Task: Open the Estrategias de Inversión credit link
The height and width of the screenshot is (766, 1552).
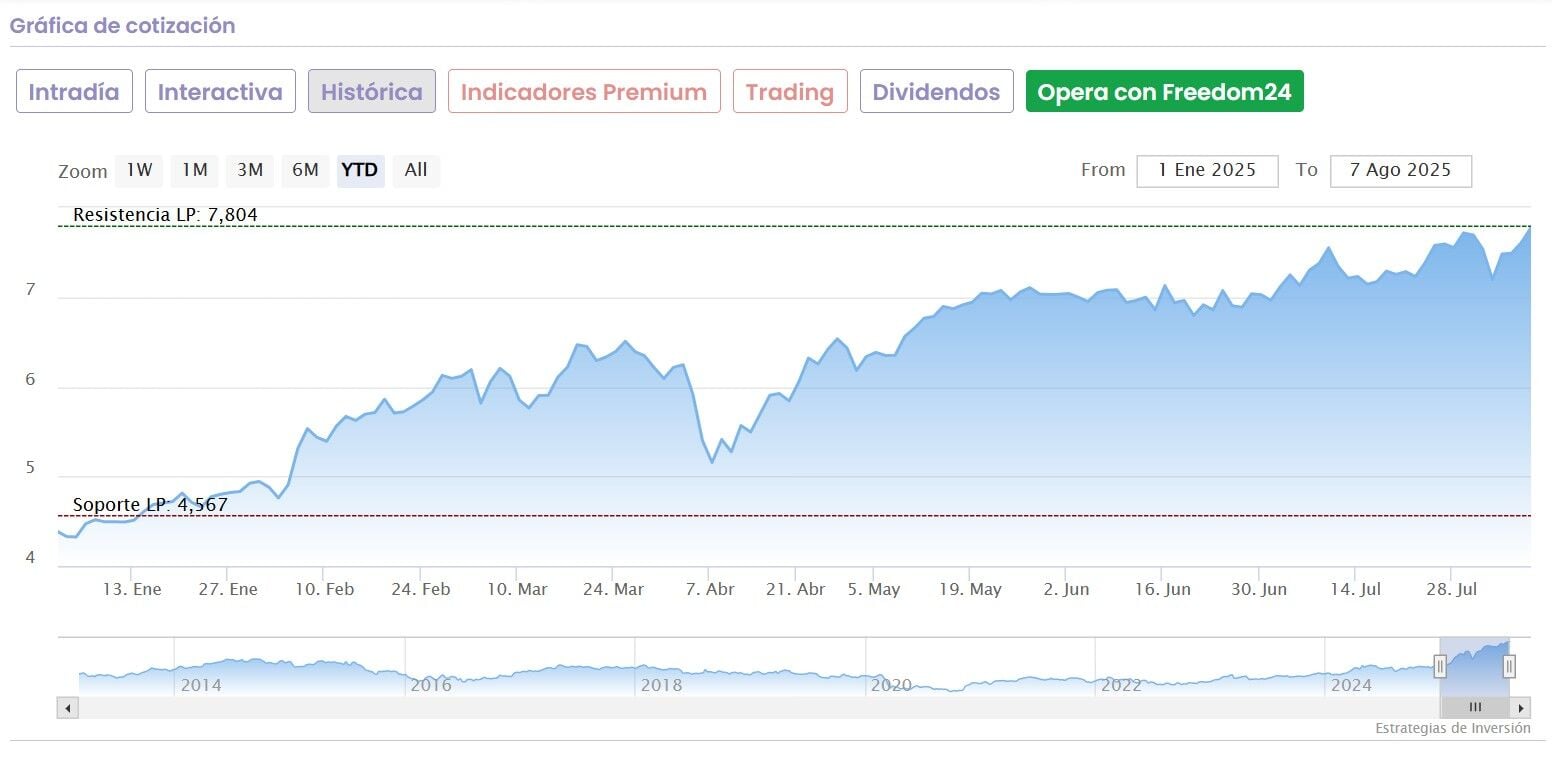Action: 1452,728
